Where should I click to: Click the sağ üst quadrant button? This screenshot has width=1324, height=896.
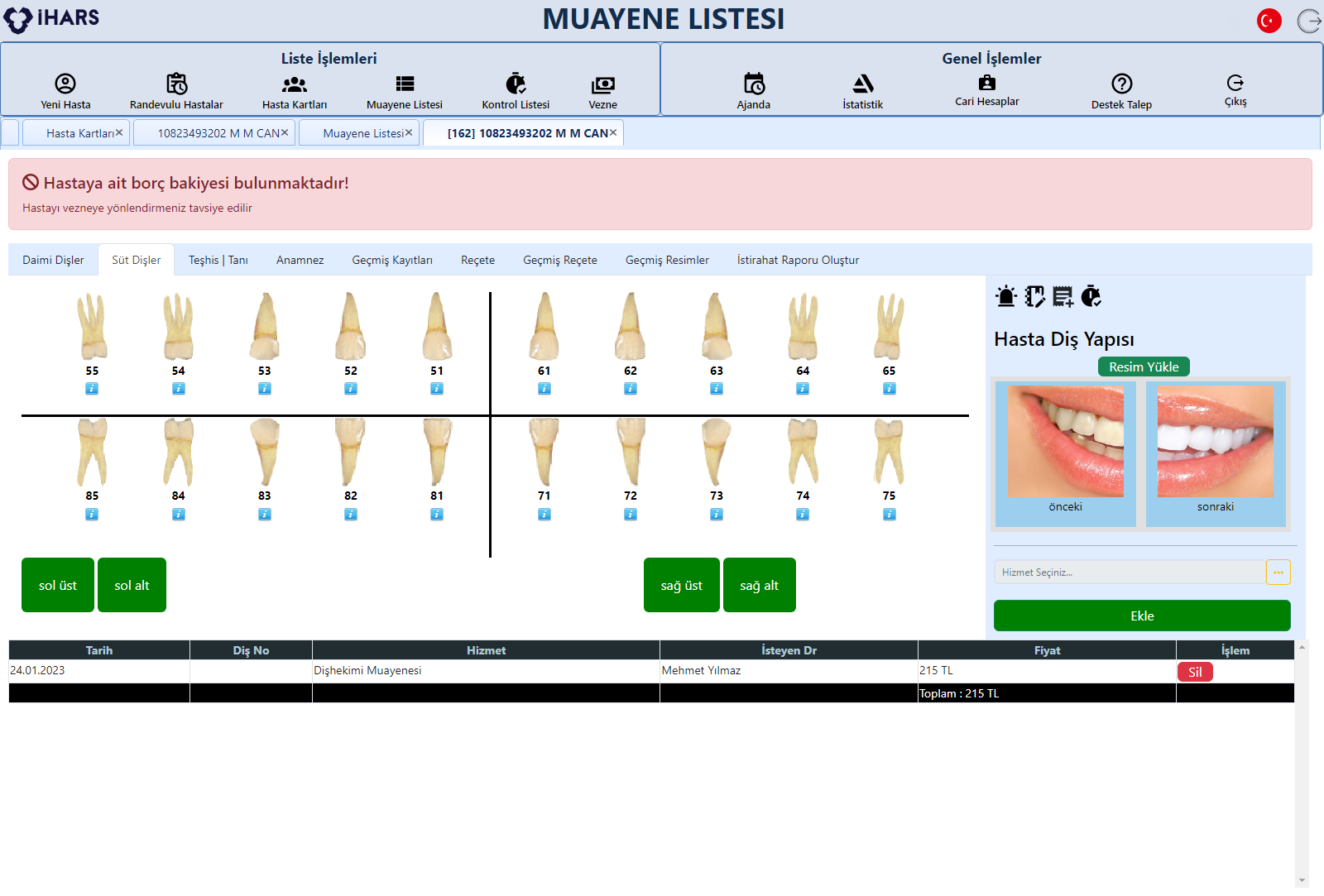(x=681, y=585)
